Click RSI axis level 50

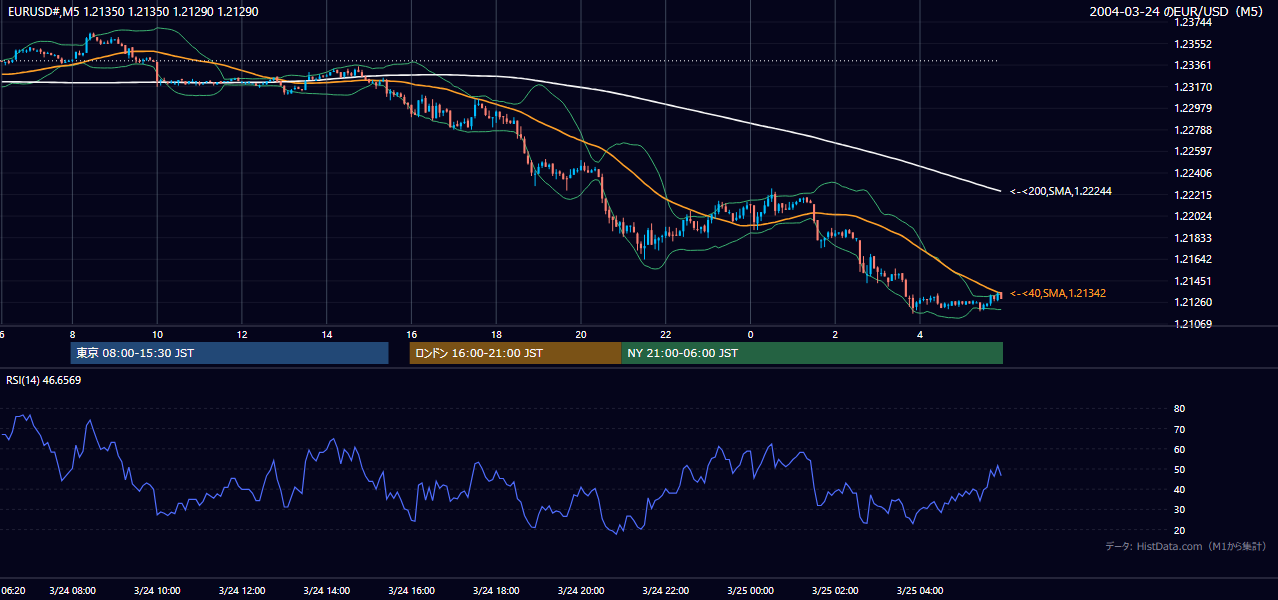click(1179, 469)
